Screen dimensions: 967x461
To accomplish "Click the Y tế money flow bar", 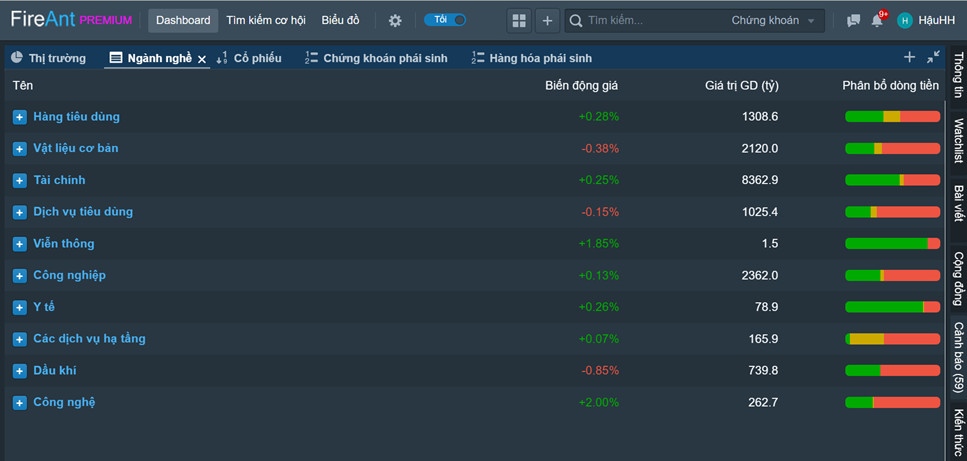I will pos(892,307).
